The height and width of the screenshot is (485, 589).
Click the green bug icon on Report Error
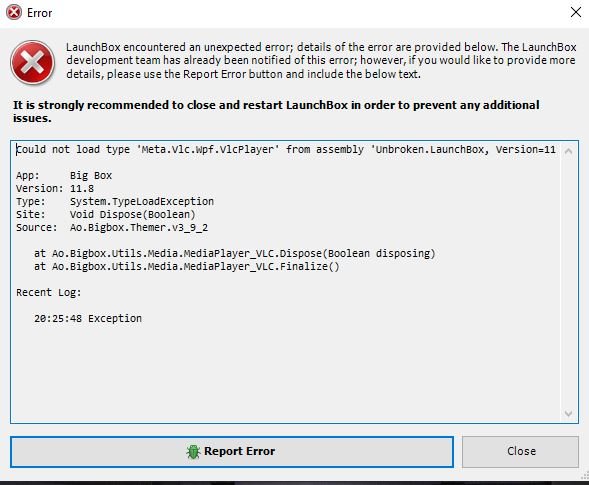193,452
